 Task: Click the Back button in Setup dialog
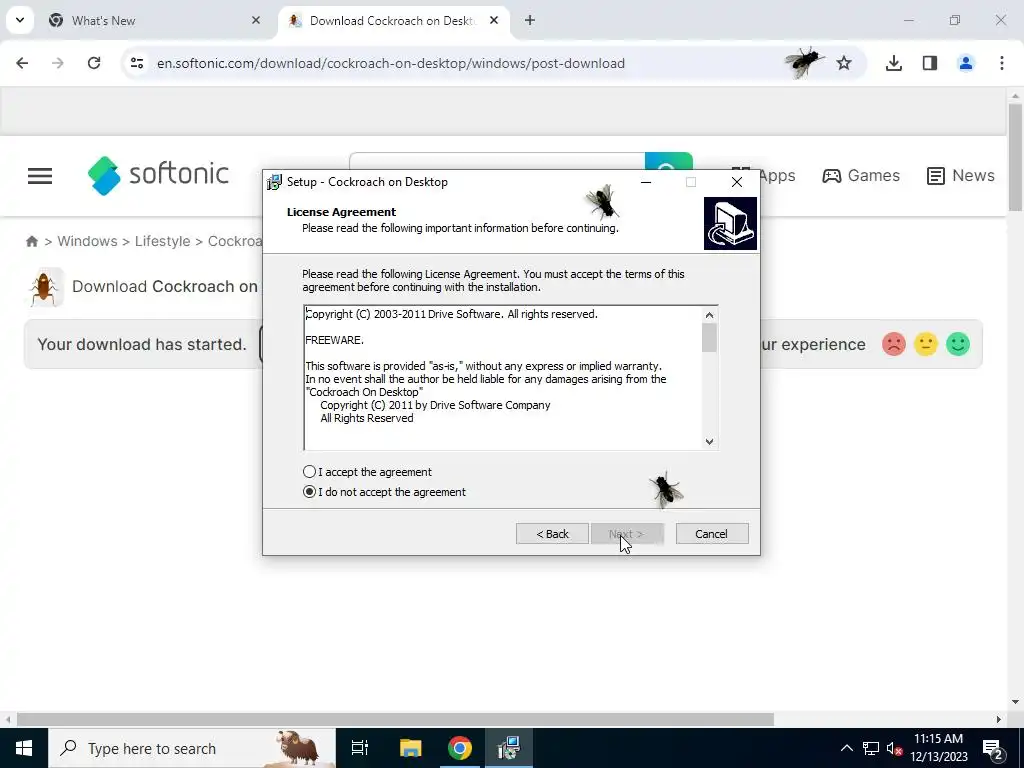(x=552, y=534)
